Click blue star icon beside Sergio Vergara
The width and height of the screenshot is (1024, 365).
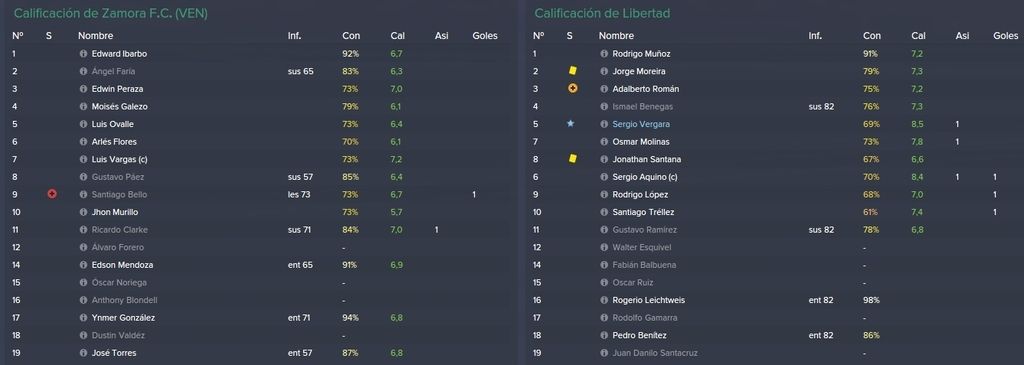coord(570,123)
